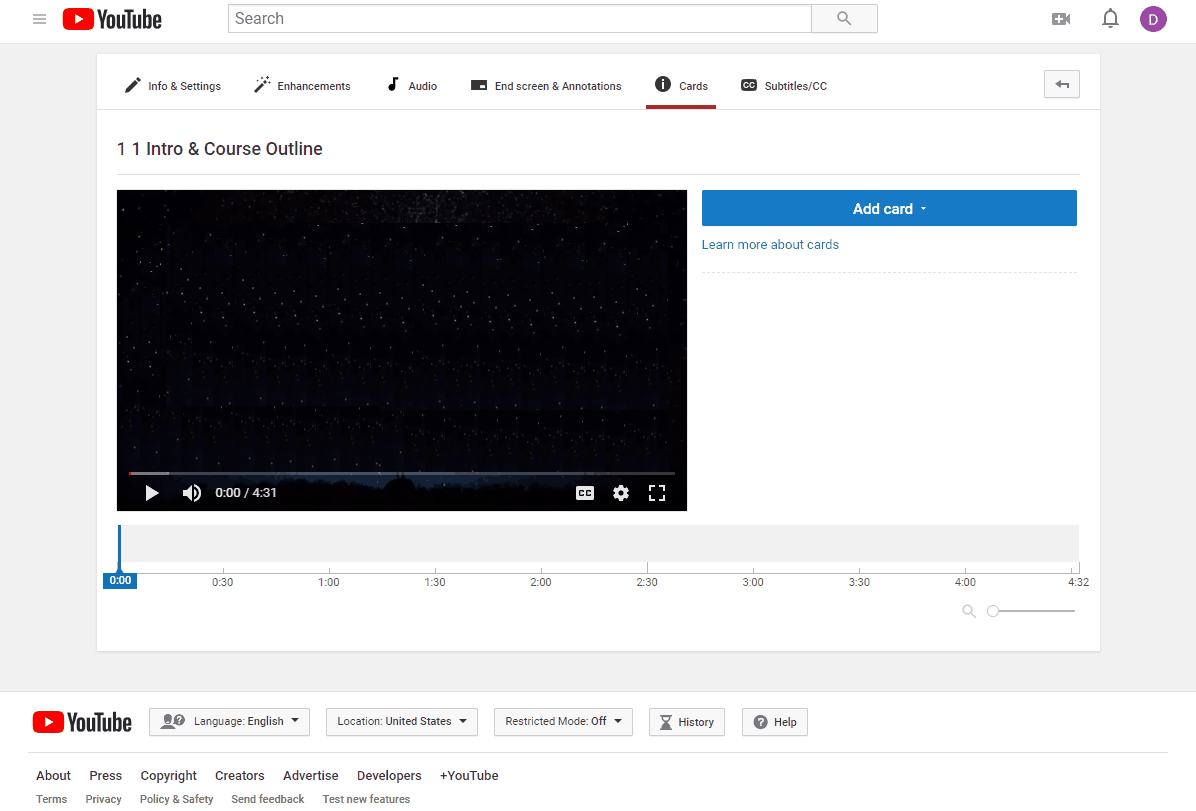Open the notifications bell
Viewport: 1196px width, 811px height.
click(1111, 18)
